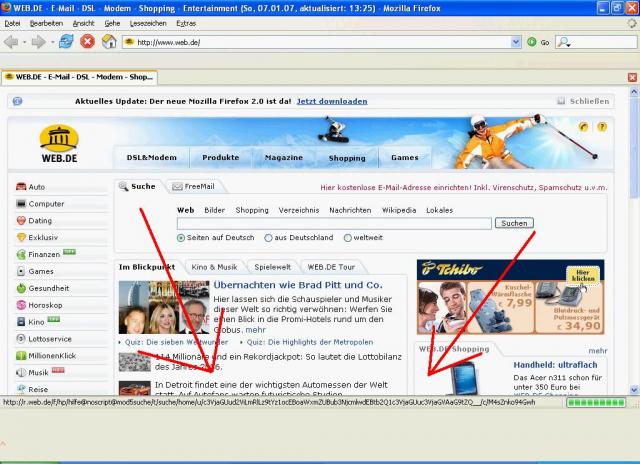Open the Magazine navigation tab
The image size is (640, 464).
tap(284, 158)
